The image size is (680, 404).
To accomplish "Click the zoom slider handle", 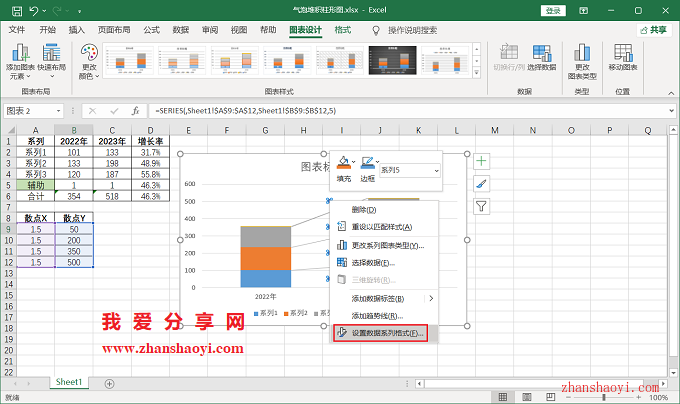I will tap(604, 397).
